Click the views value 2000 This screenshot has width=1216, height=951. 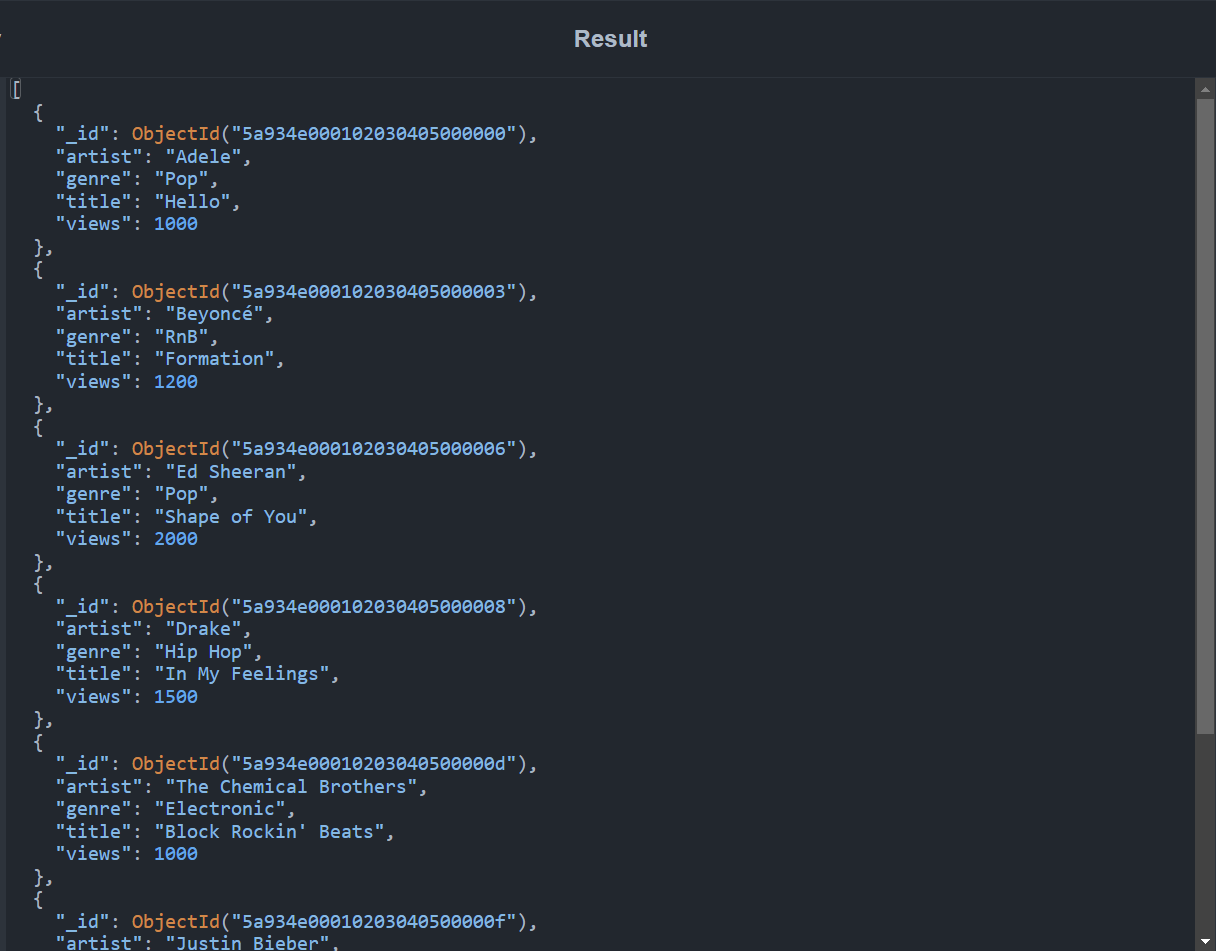tap(176, 539)
